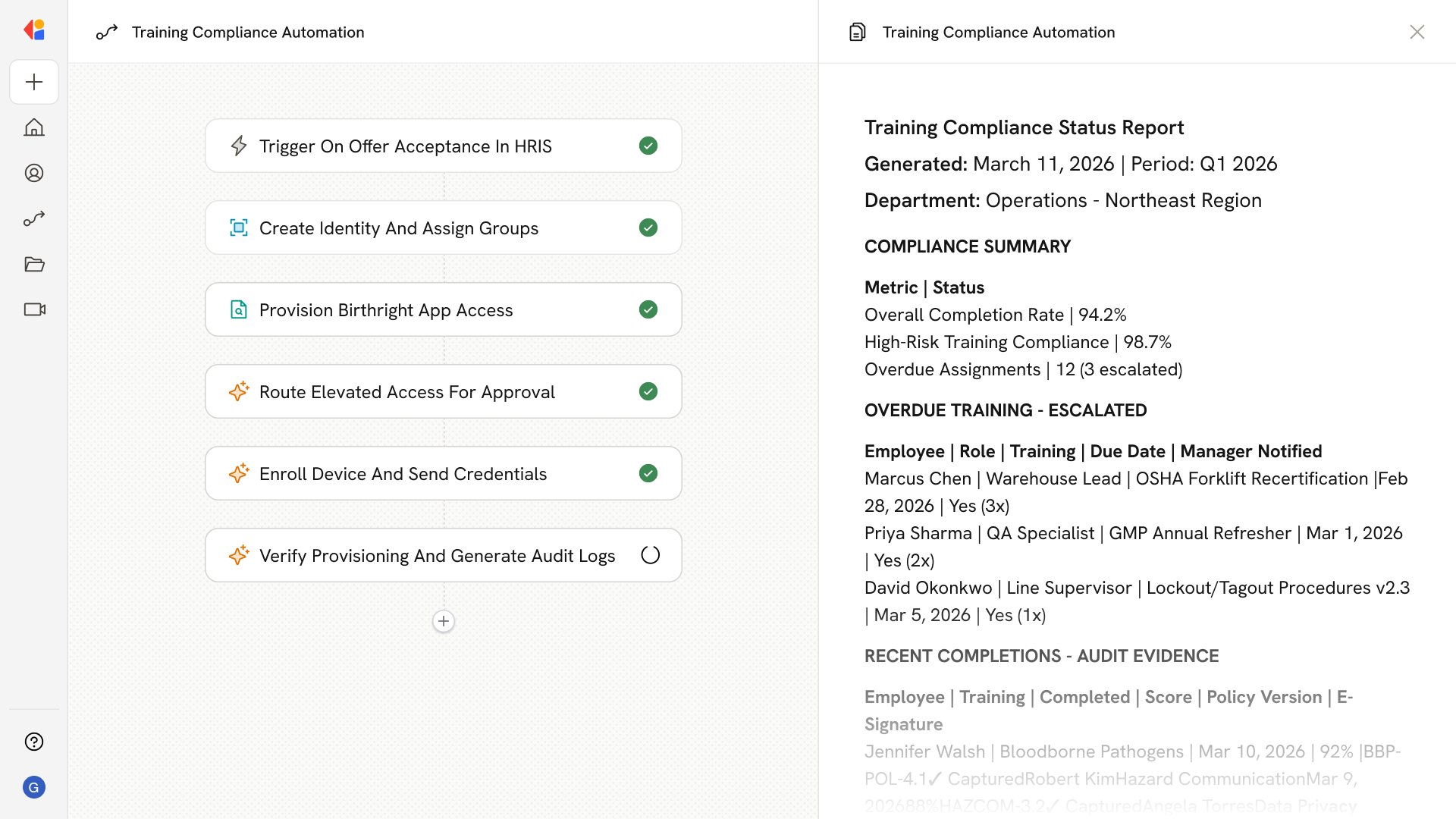Open the help question mark icon
The height and width of the screenshot is (819, 1456).
34,742
